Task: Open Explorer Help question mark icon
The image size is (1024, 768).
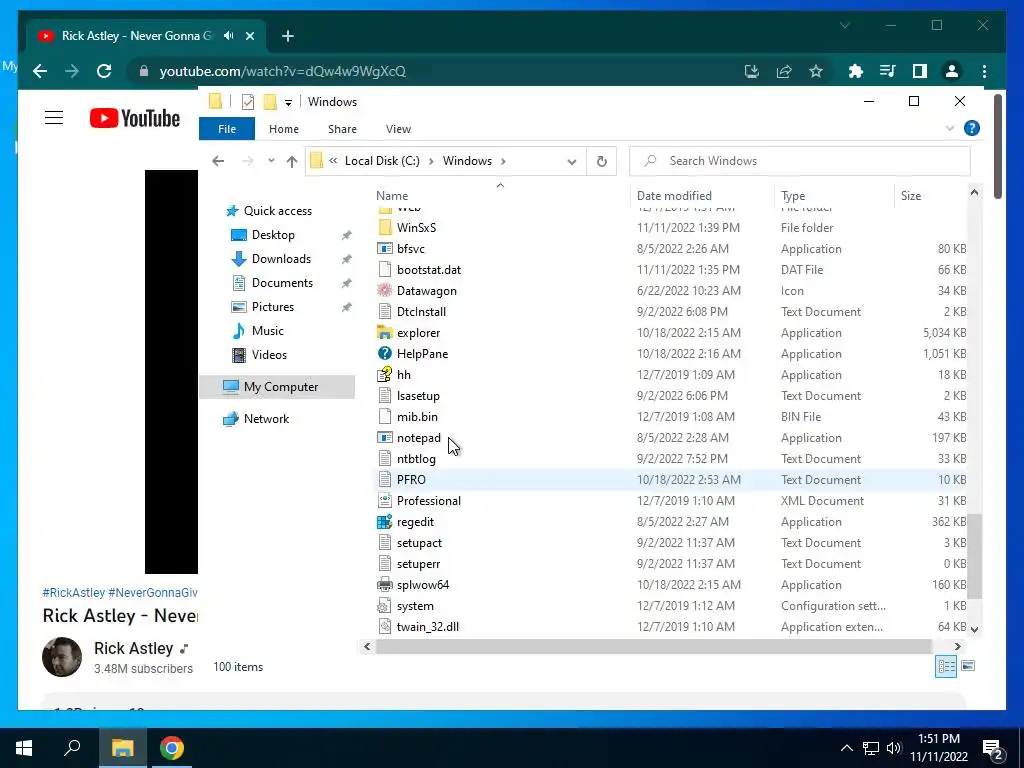Action: click(x=972, y=128)
